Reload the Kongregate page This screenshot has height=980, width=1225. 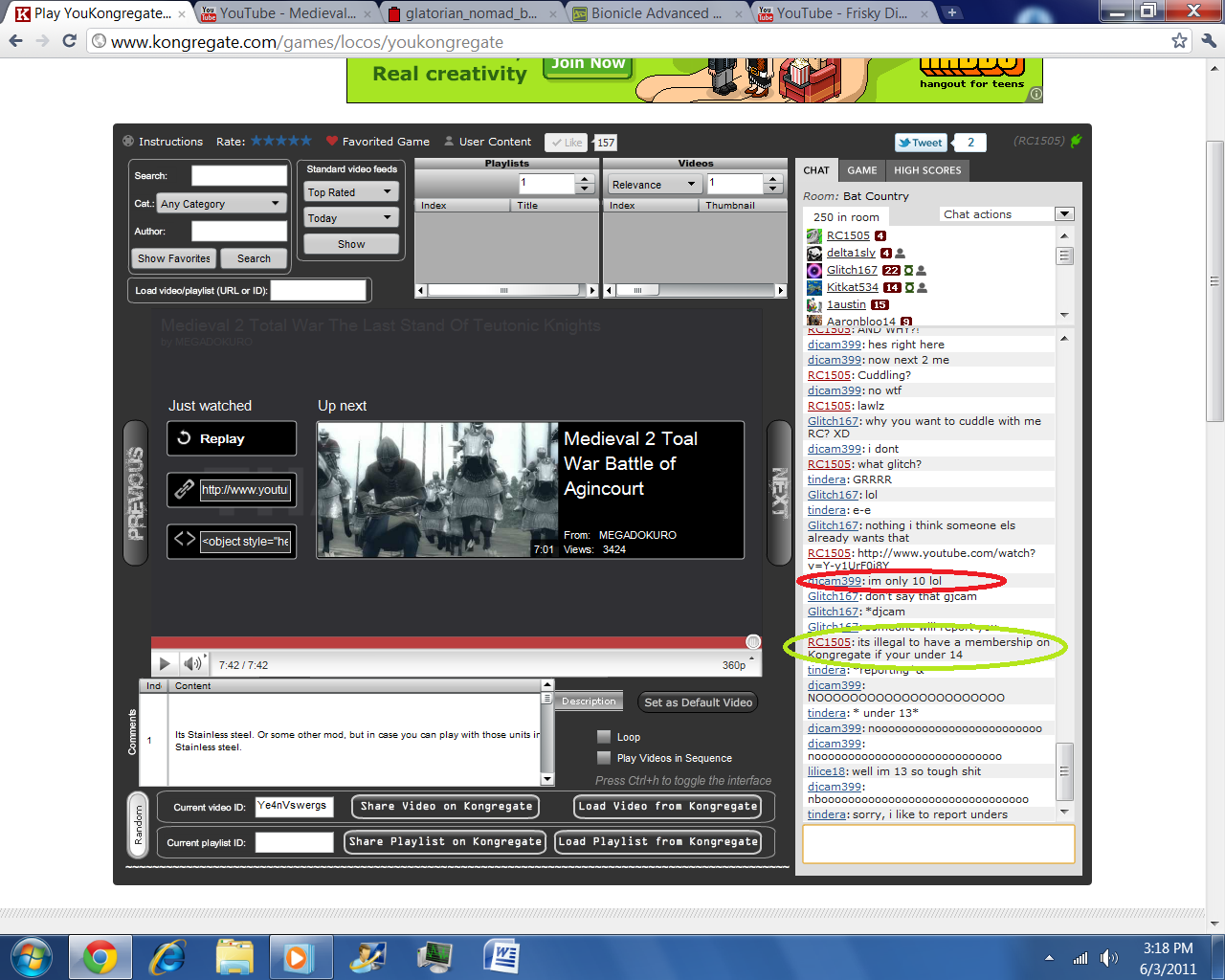[x=69, y=41]
